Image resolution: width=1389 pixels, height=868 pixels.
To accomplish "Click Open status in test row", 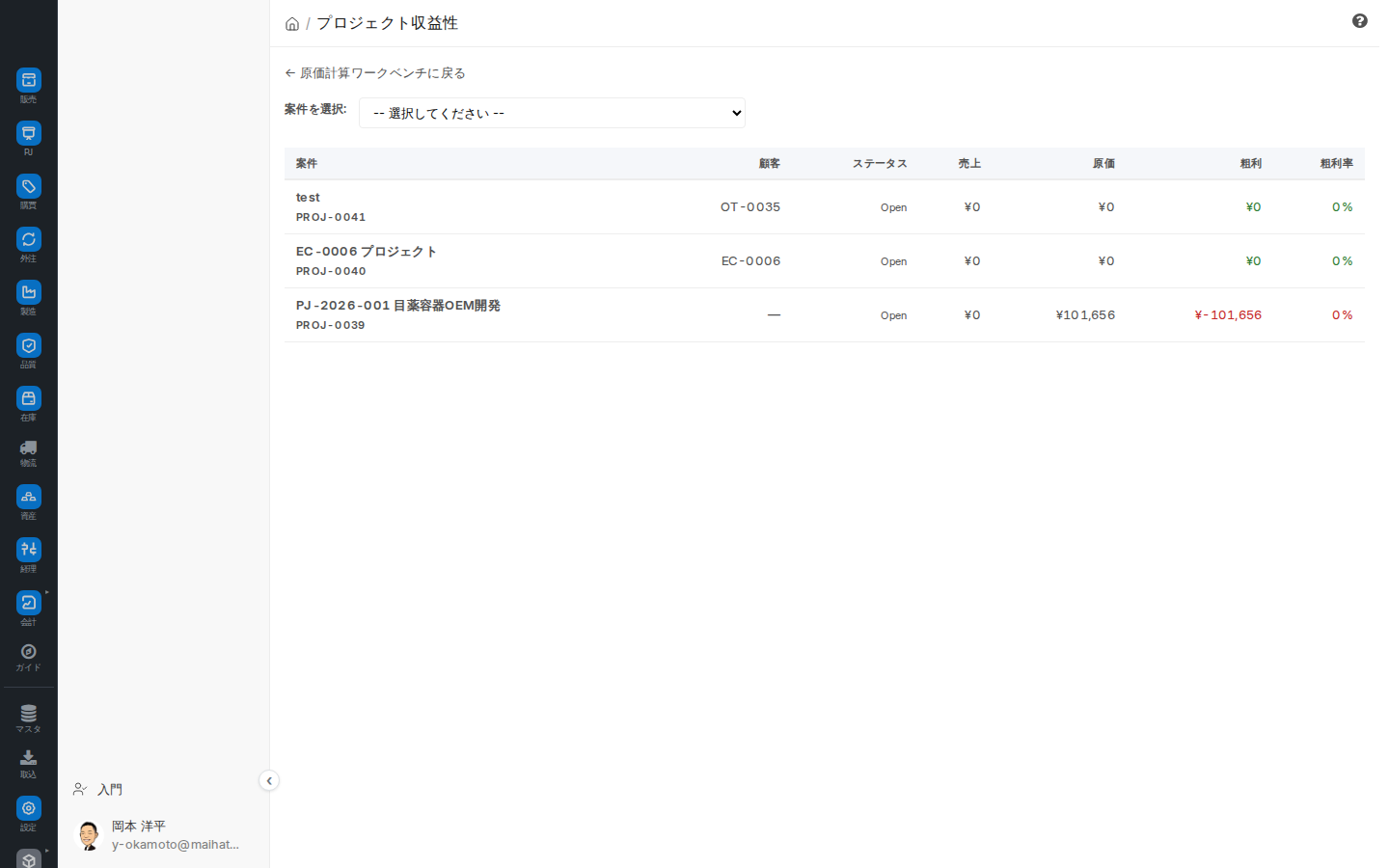I will (x=893, y=207).
